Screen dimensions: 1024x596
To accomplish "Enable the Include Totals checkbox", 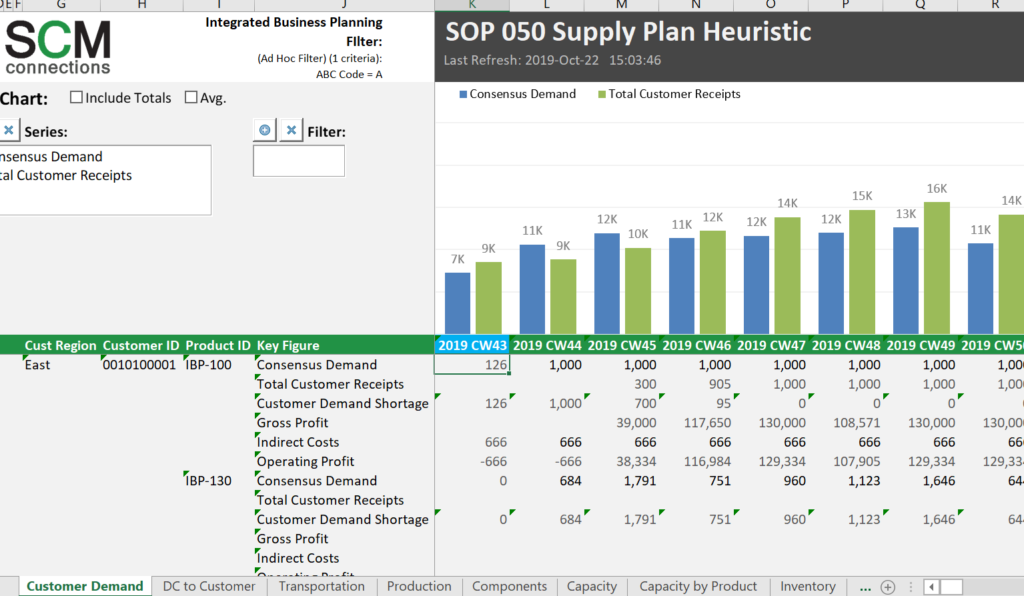I will [76, 97].
